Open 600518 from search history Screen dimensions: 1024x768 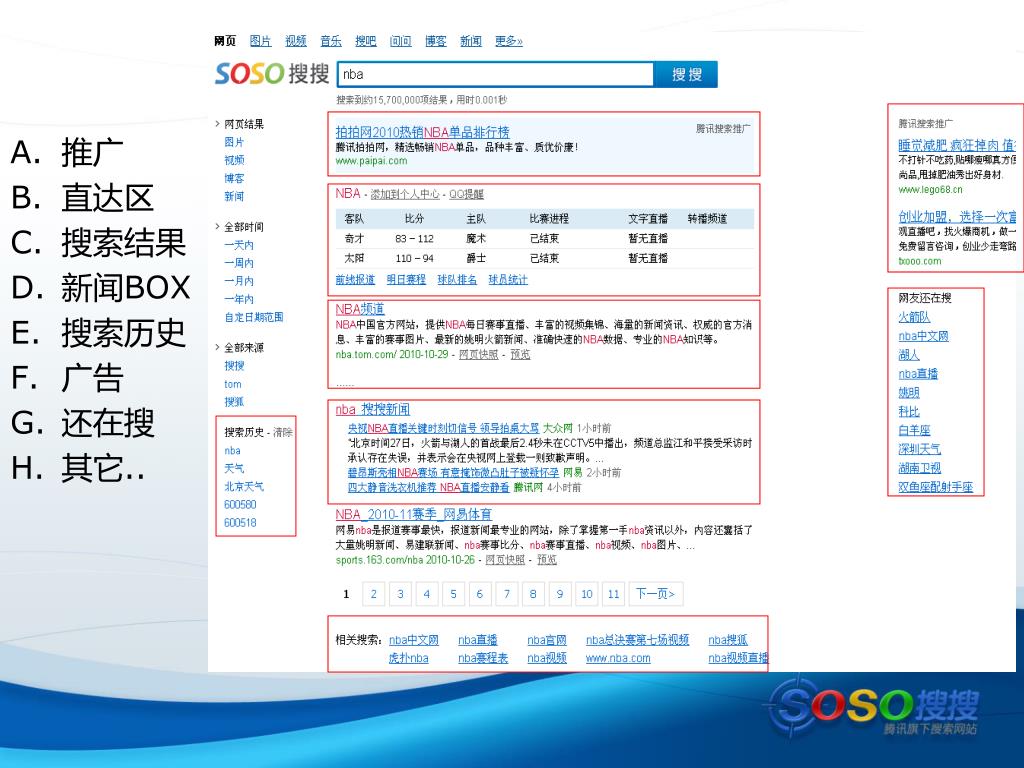(240, 522)
